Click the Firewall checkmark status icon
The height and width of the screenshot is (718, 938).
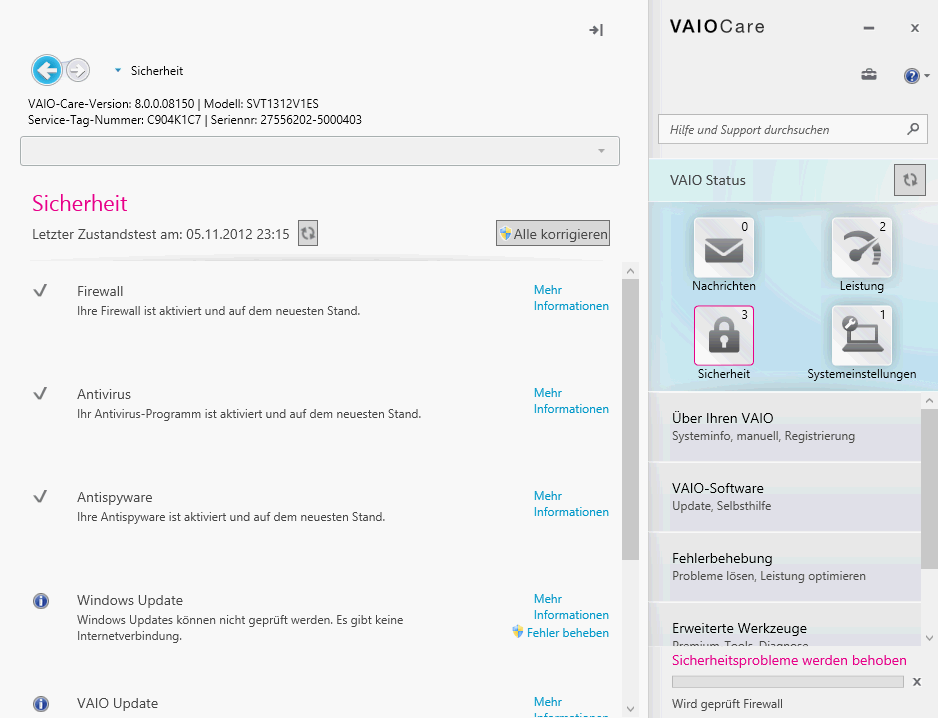tap(40, 291)
